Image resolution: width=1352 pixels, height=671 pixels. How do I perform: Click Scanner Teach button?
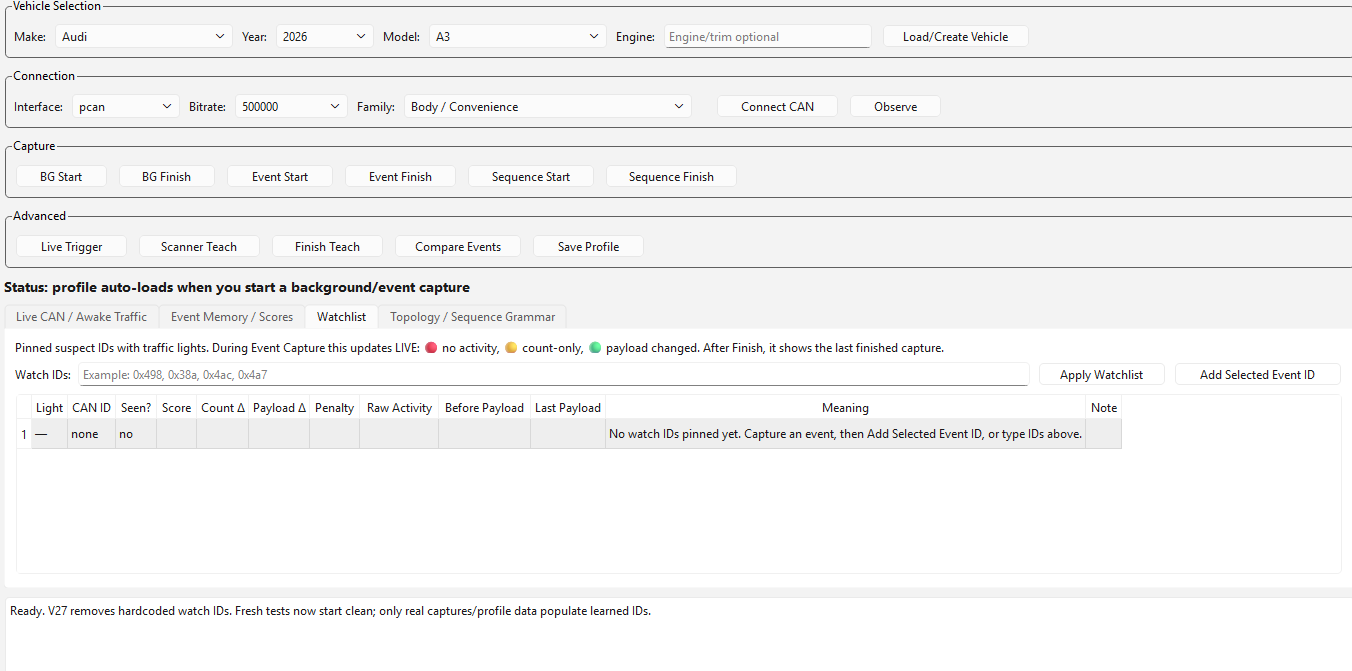tap(199, 247)
